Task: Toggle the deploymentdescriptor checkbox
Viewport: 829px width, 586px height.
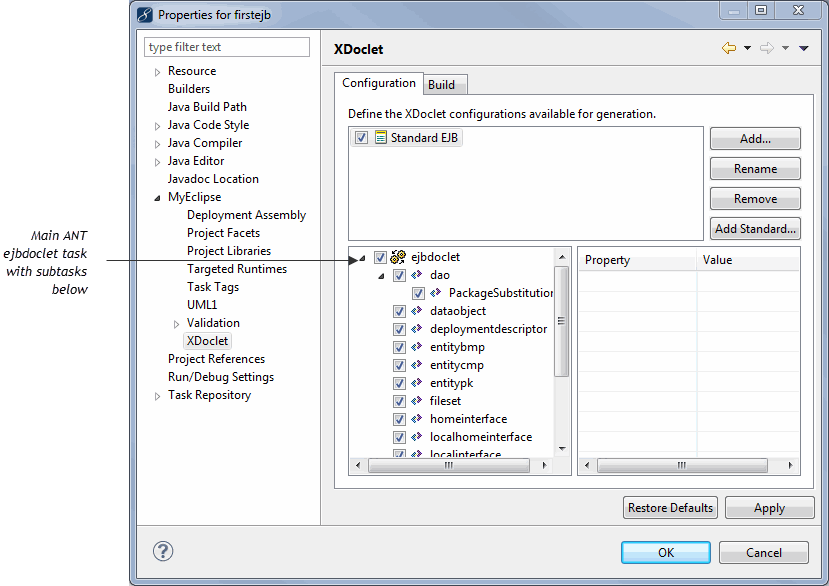Action: (400, 329)
